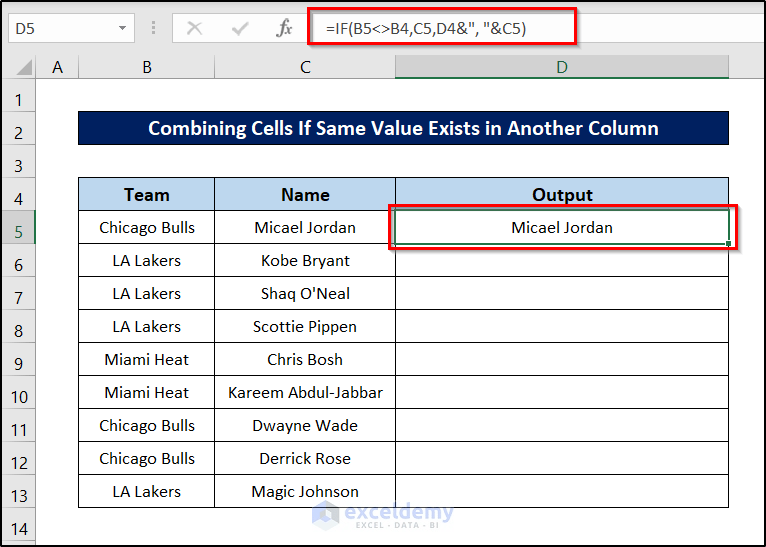The width and height of the screenshot is (766, 547).
Task: Select the 'Miami Heat' cell in row 10
Action: coord(147,392)
